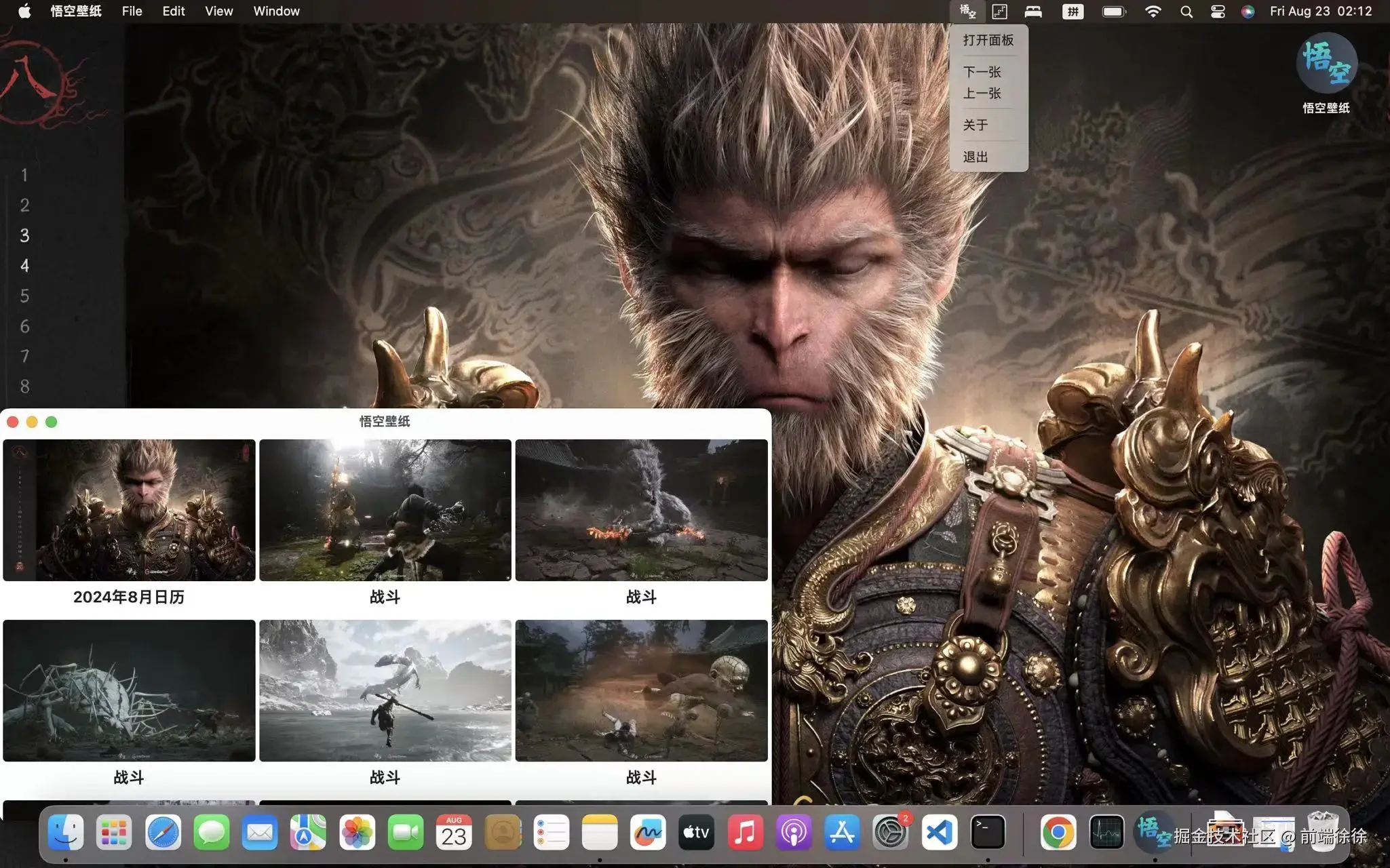Open Control Center in the menu bar

click(x=1218, y=12)
